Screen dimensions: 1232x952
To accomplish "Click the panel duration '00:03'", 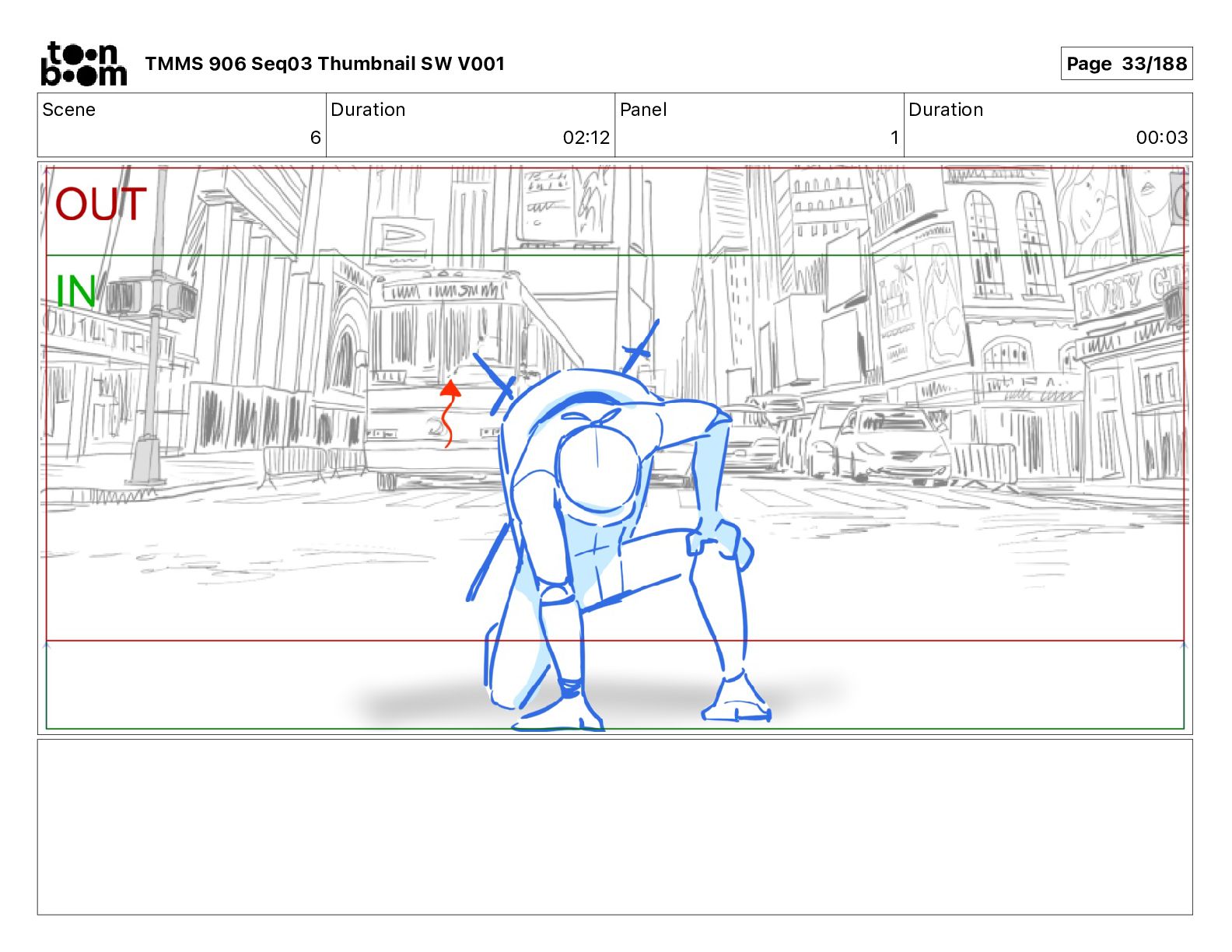I will (x=1162, y=138).
